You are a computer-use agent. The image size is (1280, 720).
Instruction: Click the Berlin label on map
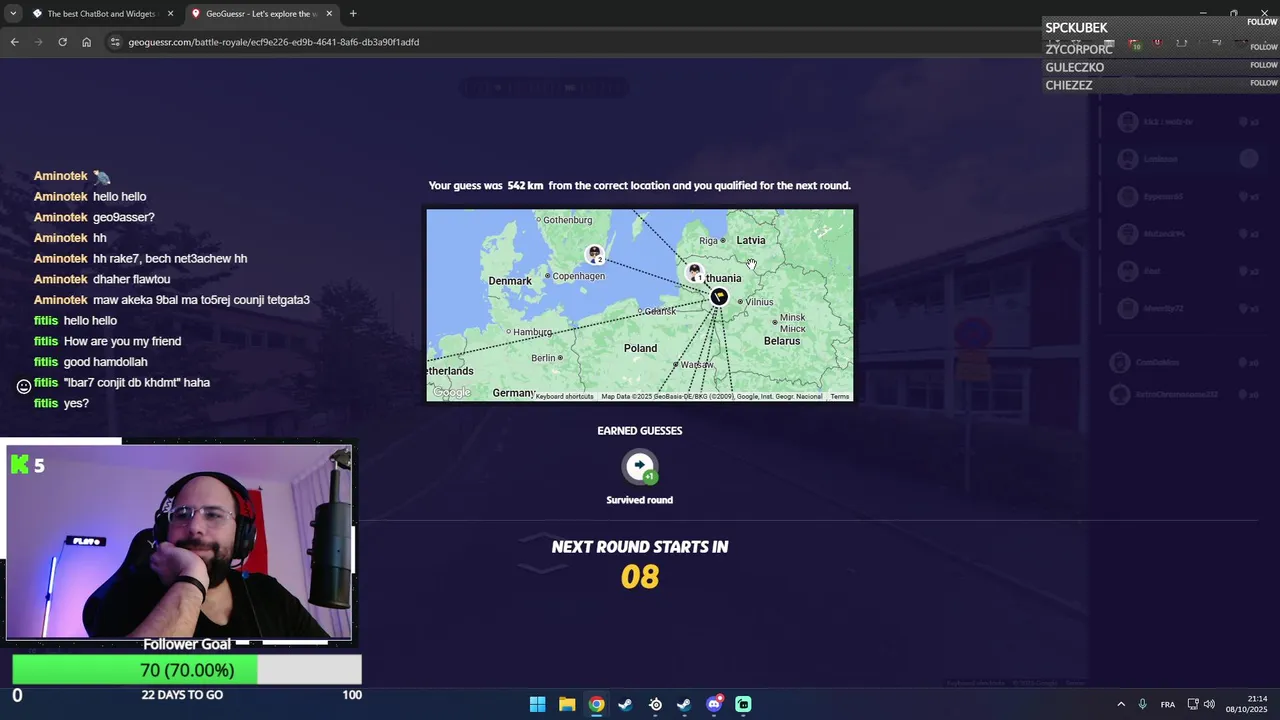[543, 358]
